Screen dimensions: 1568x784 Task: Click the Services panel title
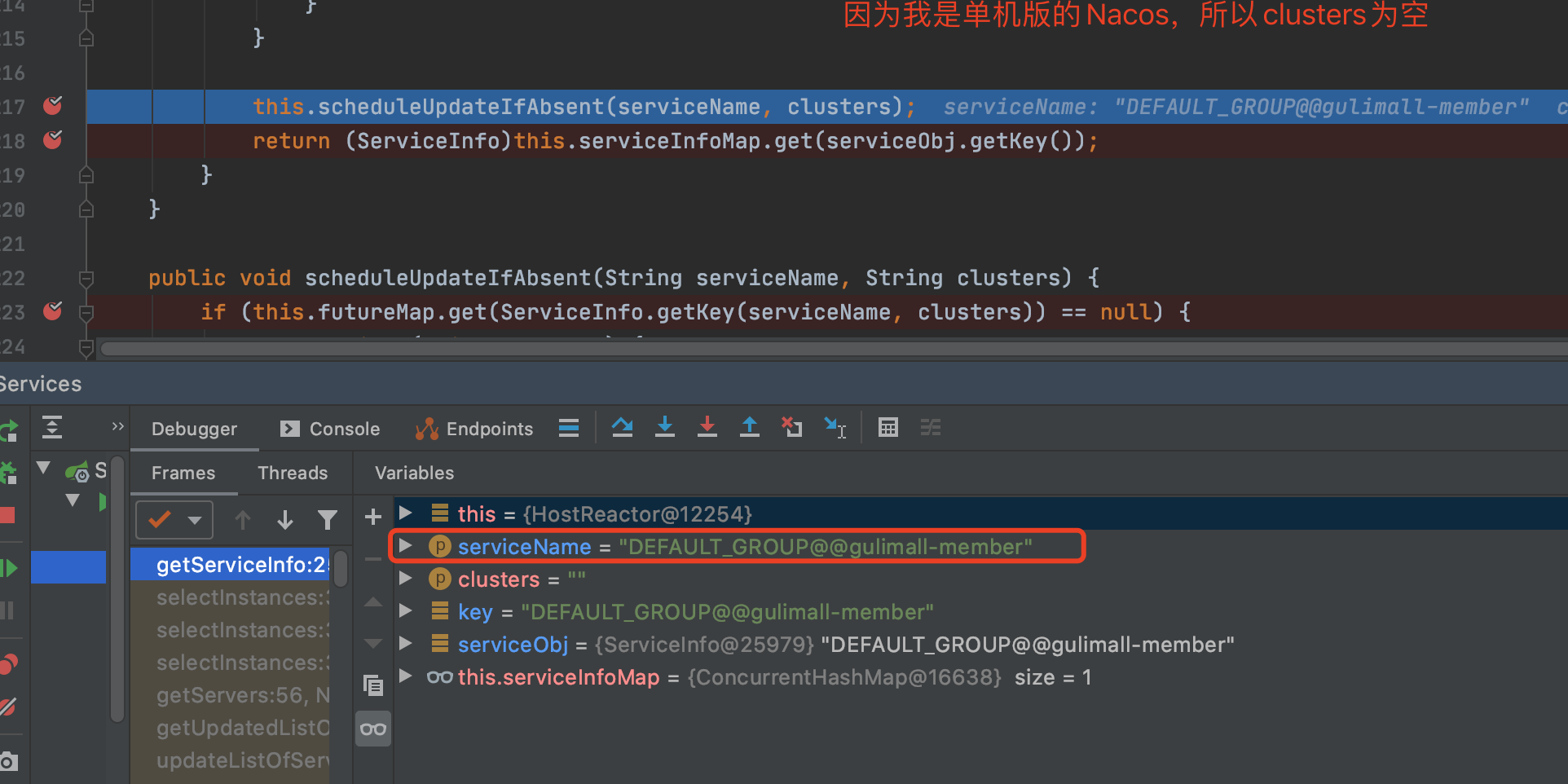40,384
